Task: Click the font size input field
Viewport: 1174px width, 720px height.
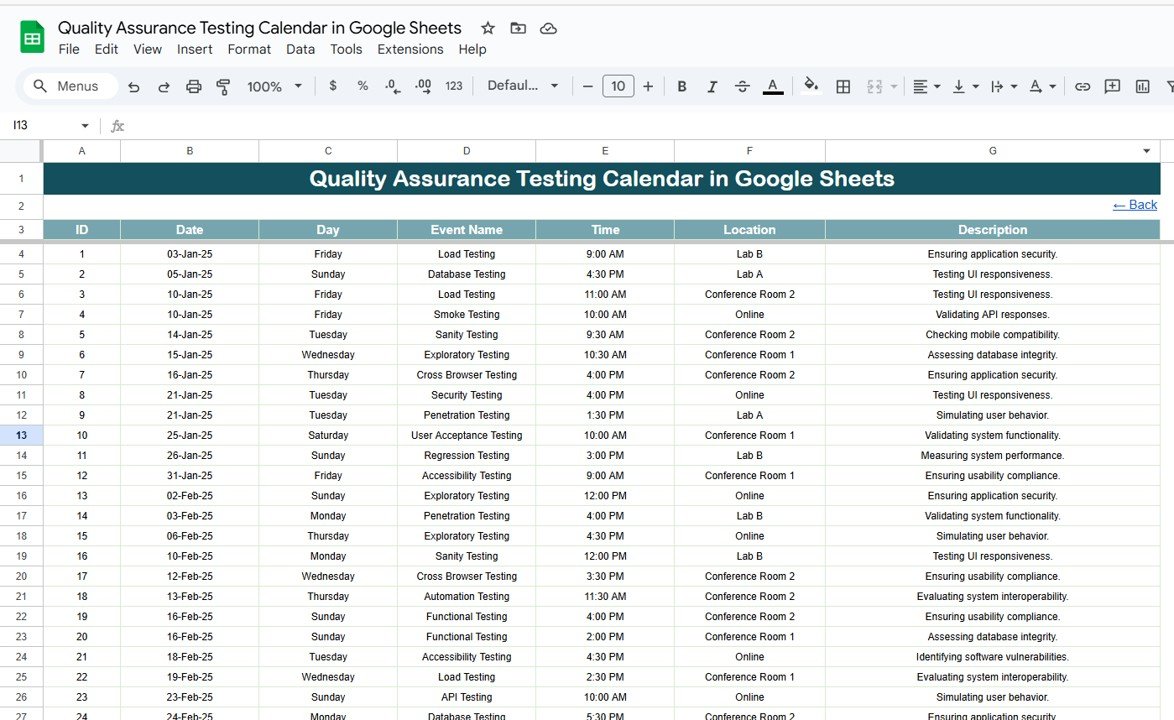Action: click(618, 86)
